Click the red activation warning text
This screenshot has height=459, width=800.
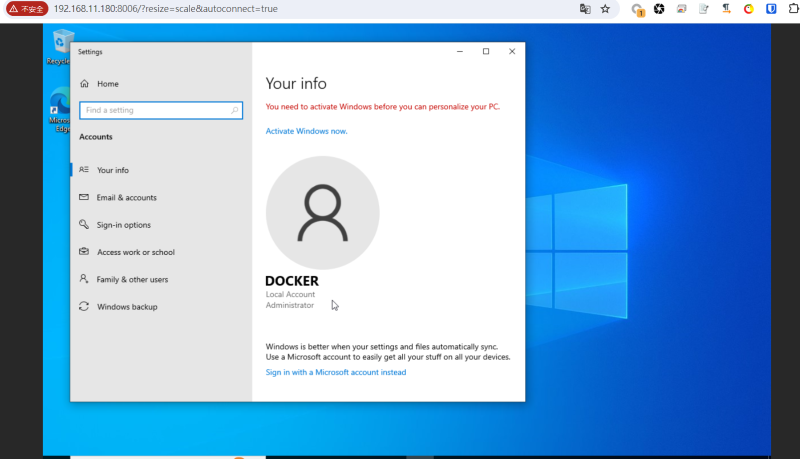pos(383,107)
